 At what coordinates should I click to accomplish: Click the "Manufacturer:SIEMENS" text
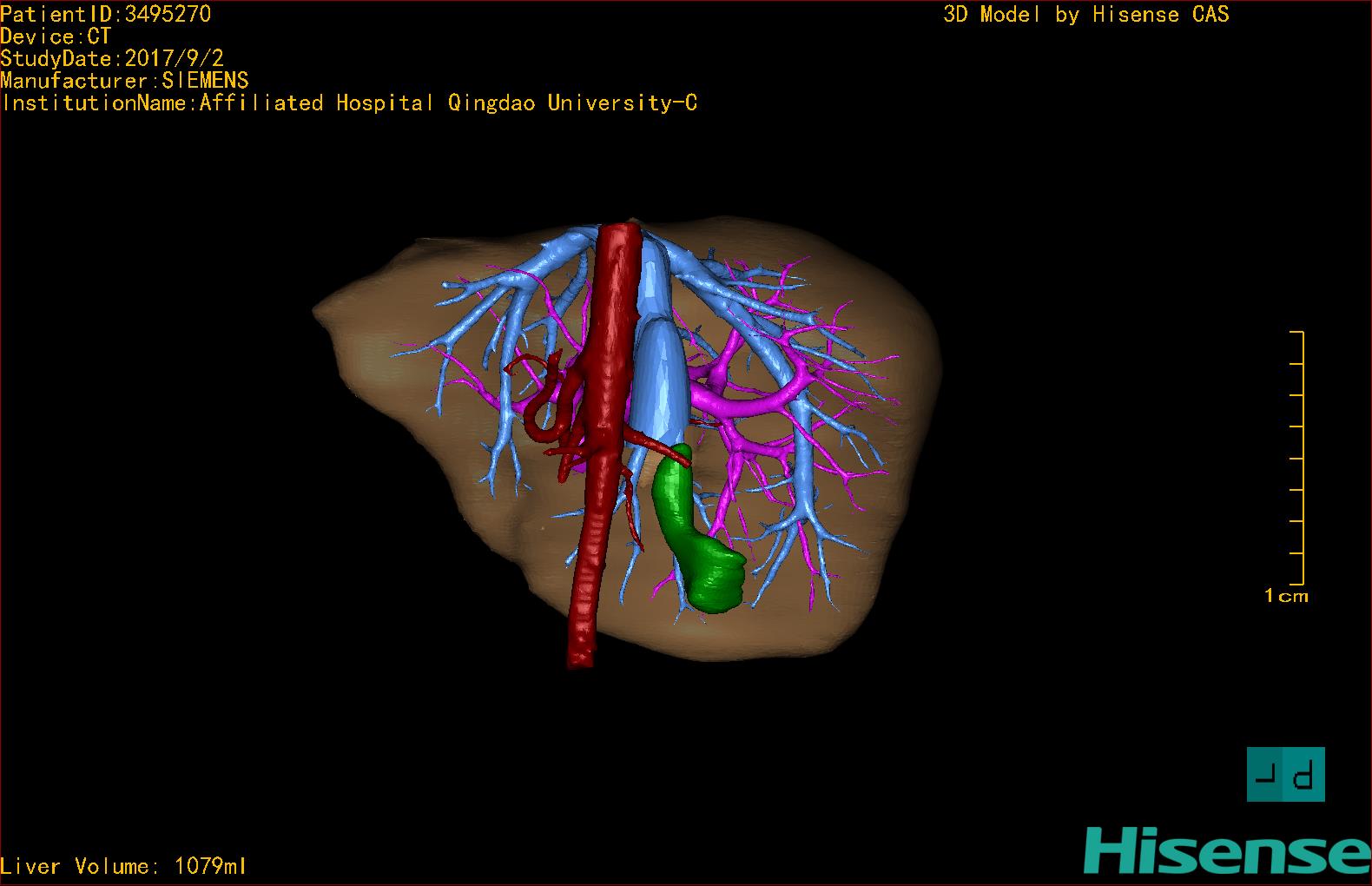coord(125,81)
